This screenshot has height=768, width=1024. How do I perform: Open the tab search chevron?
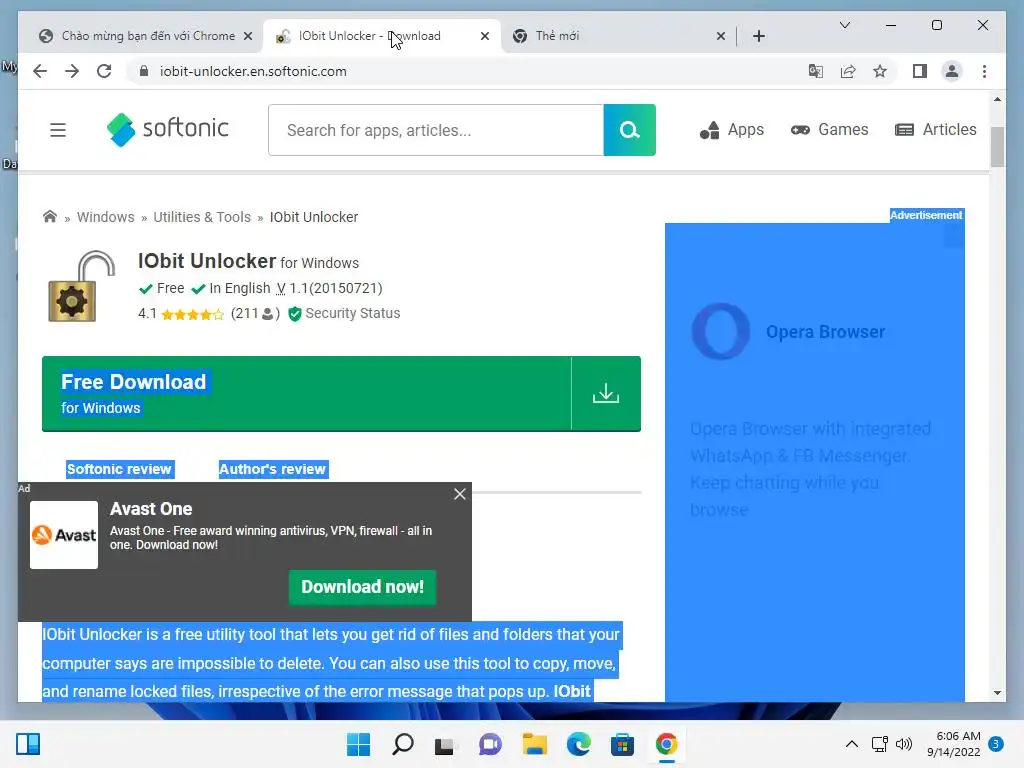tap(844, 25)
